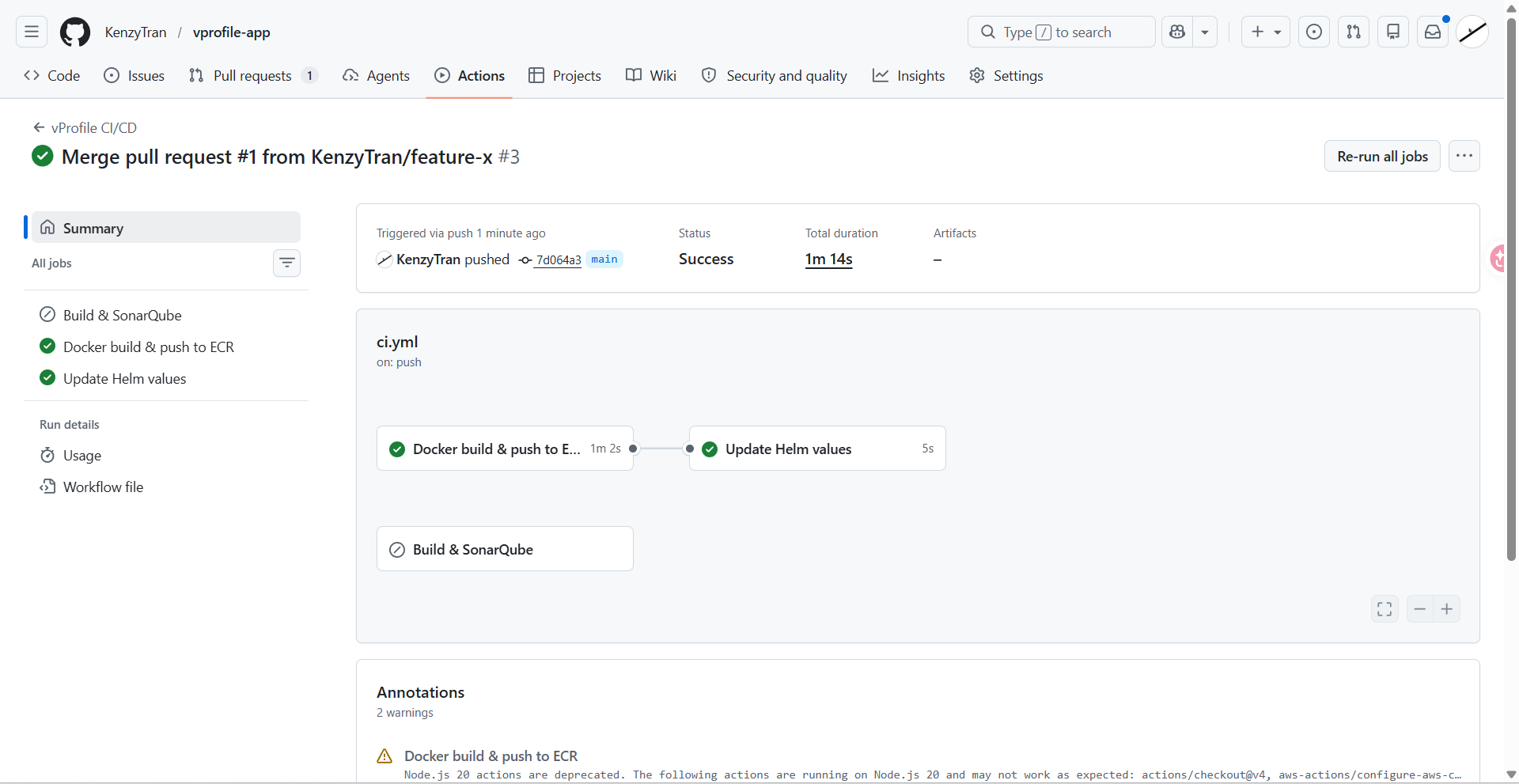The image size is (1519, 784).
Task: Open the Wiki tab
Action: pos(651,75)
